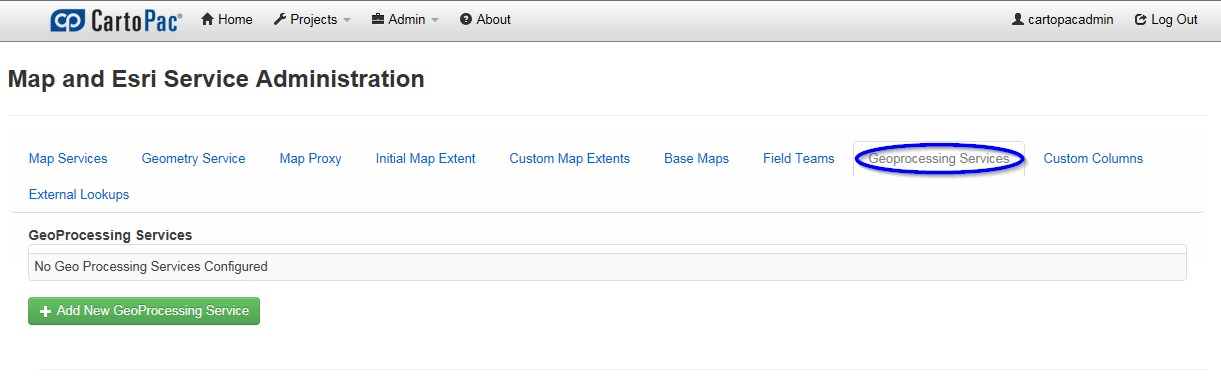Viewport: 1221px width, 382px height.
Task: Open the Custom Map Extents tab
Action: 569,158
